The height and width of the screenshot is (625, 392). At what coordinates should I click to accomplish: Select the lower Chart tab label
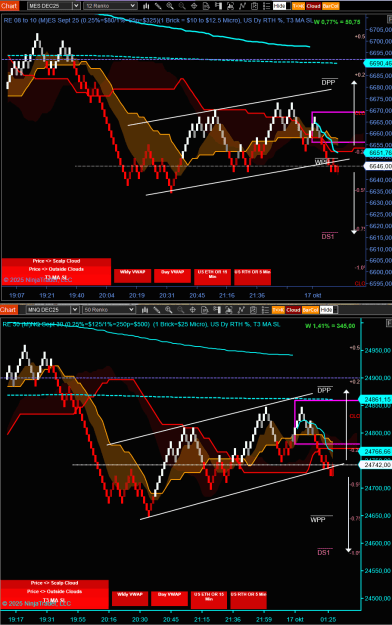(x=8, y=310)
